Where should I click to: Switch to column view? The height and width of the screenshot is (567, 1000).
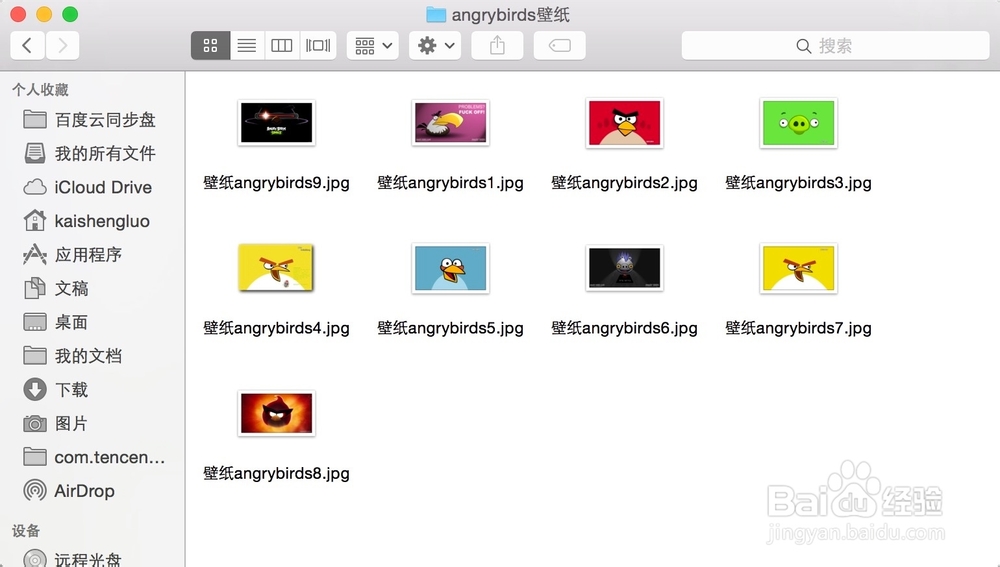[281, 45]
